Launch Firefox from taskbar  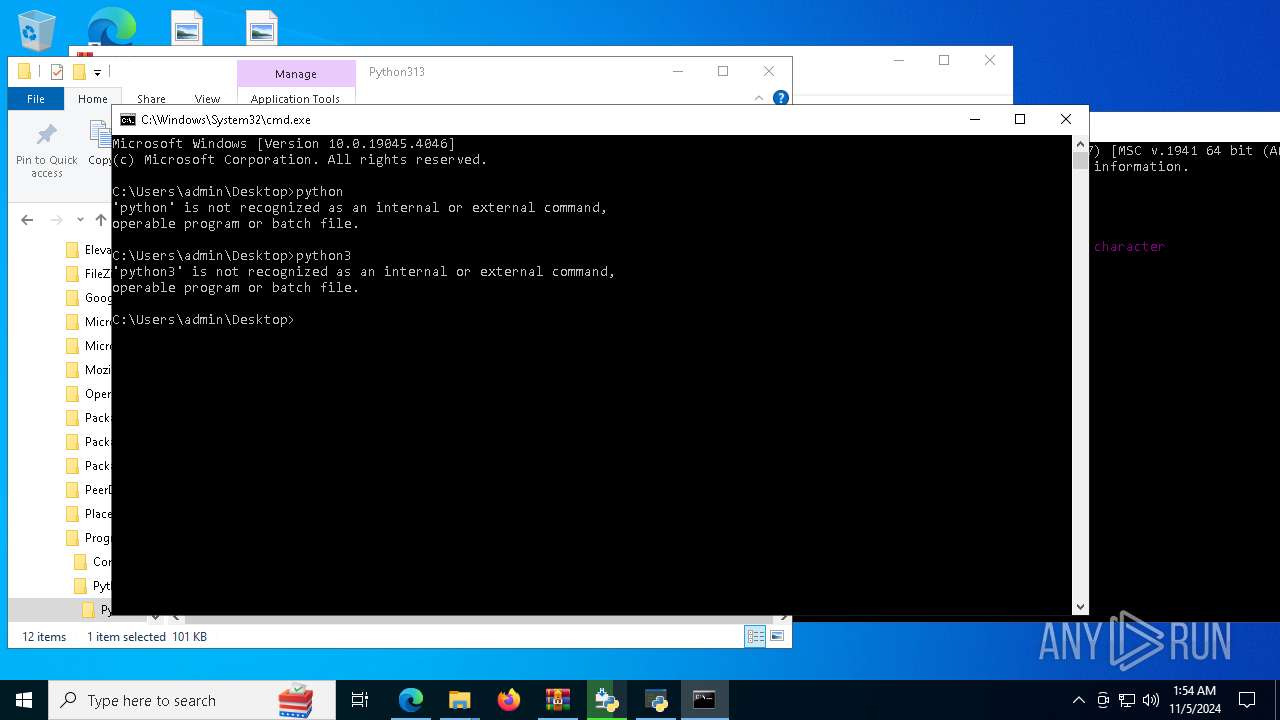pos(509,700)
